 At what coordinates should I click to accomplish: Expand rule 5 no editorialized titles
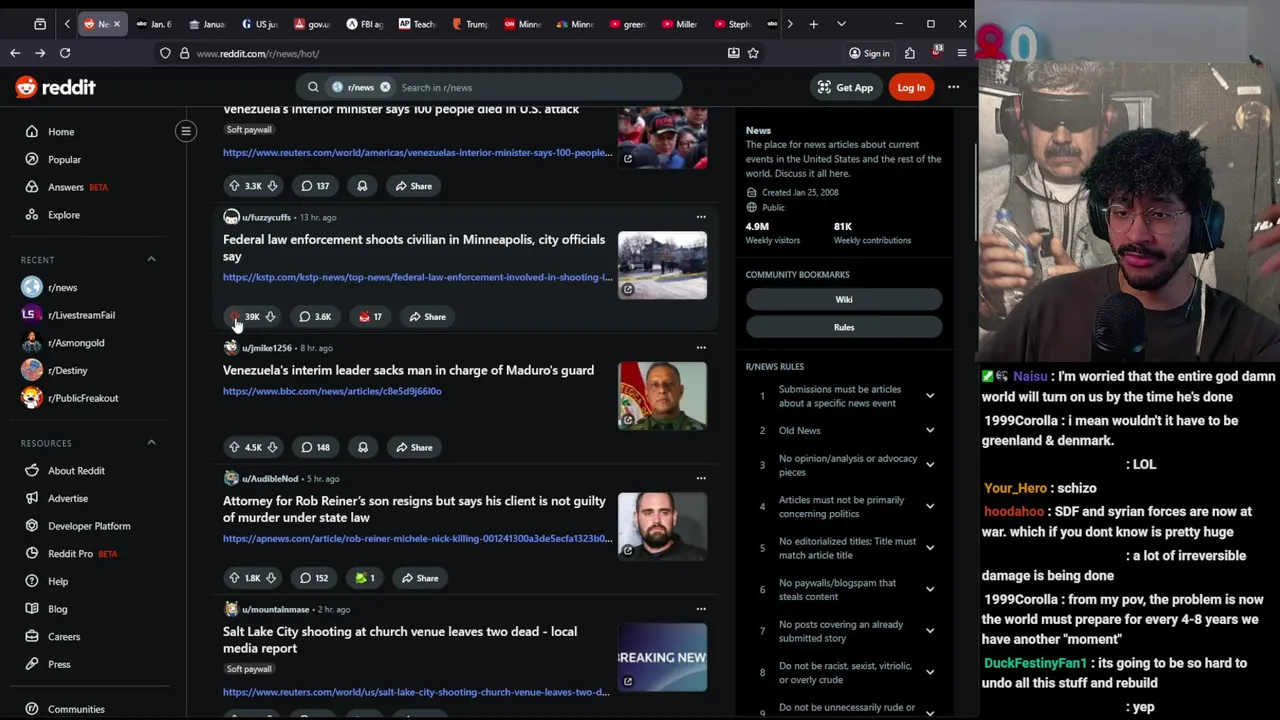tap(929, 548)
